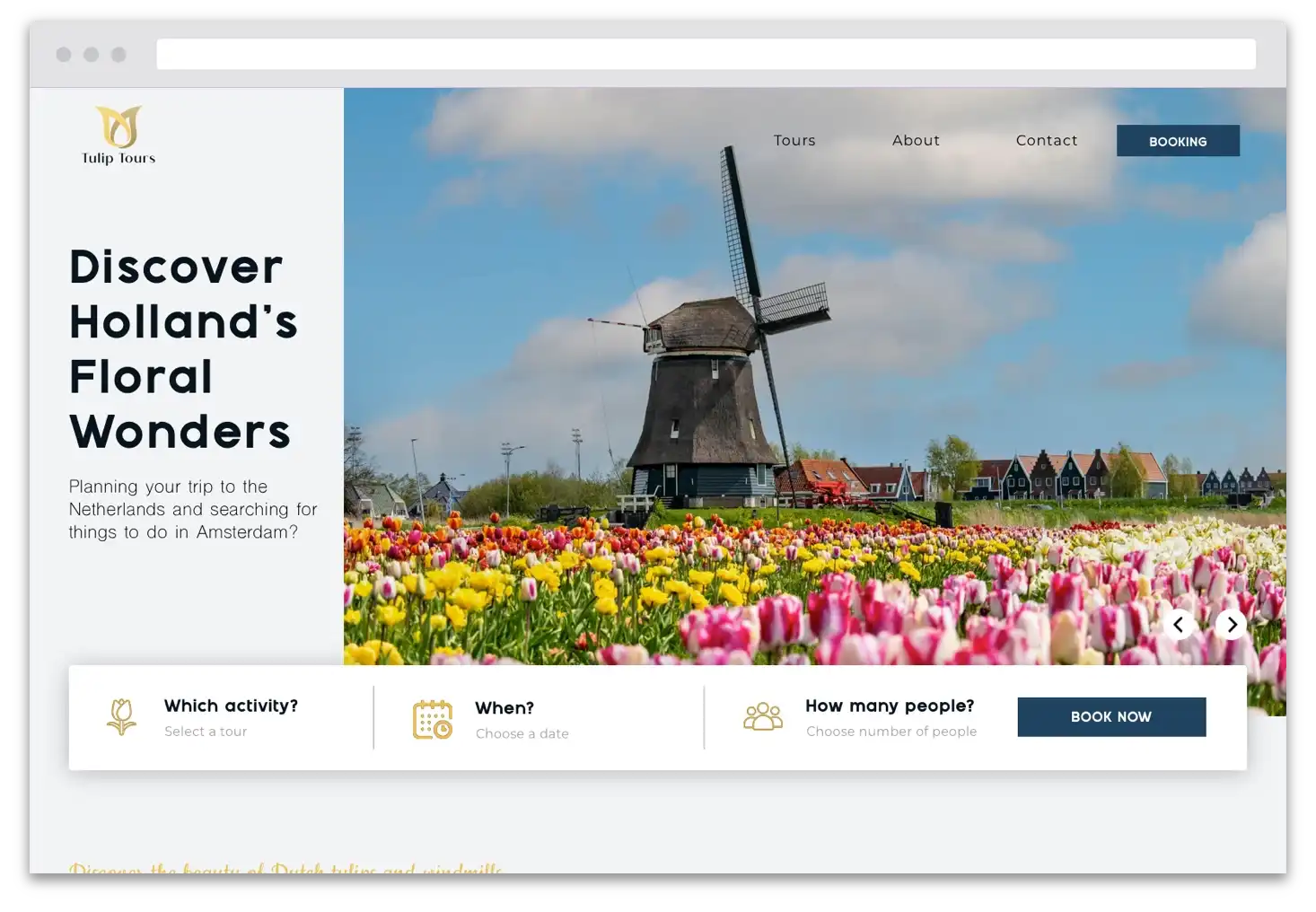
Task: Advance to the next slide with right arrow
Action: point(1232,625)
